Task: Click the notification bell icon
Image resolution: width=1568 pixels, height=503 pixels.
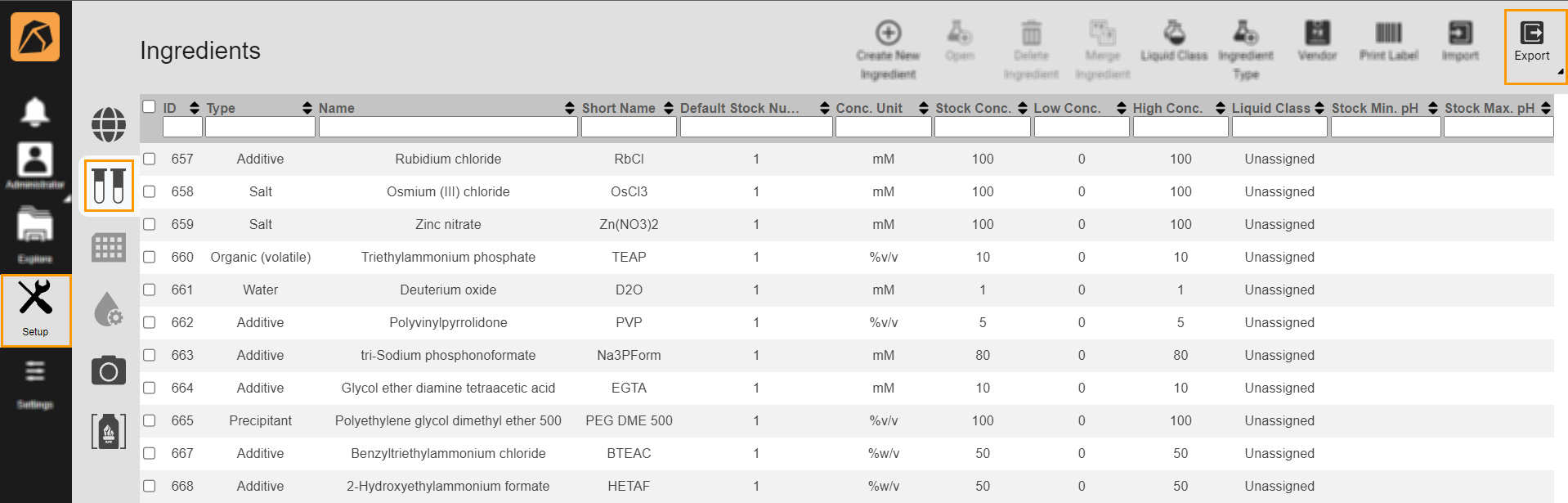Action: click(34, 111)
